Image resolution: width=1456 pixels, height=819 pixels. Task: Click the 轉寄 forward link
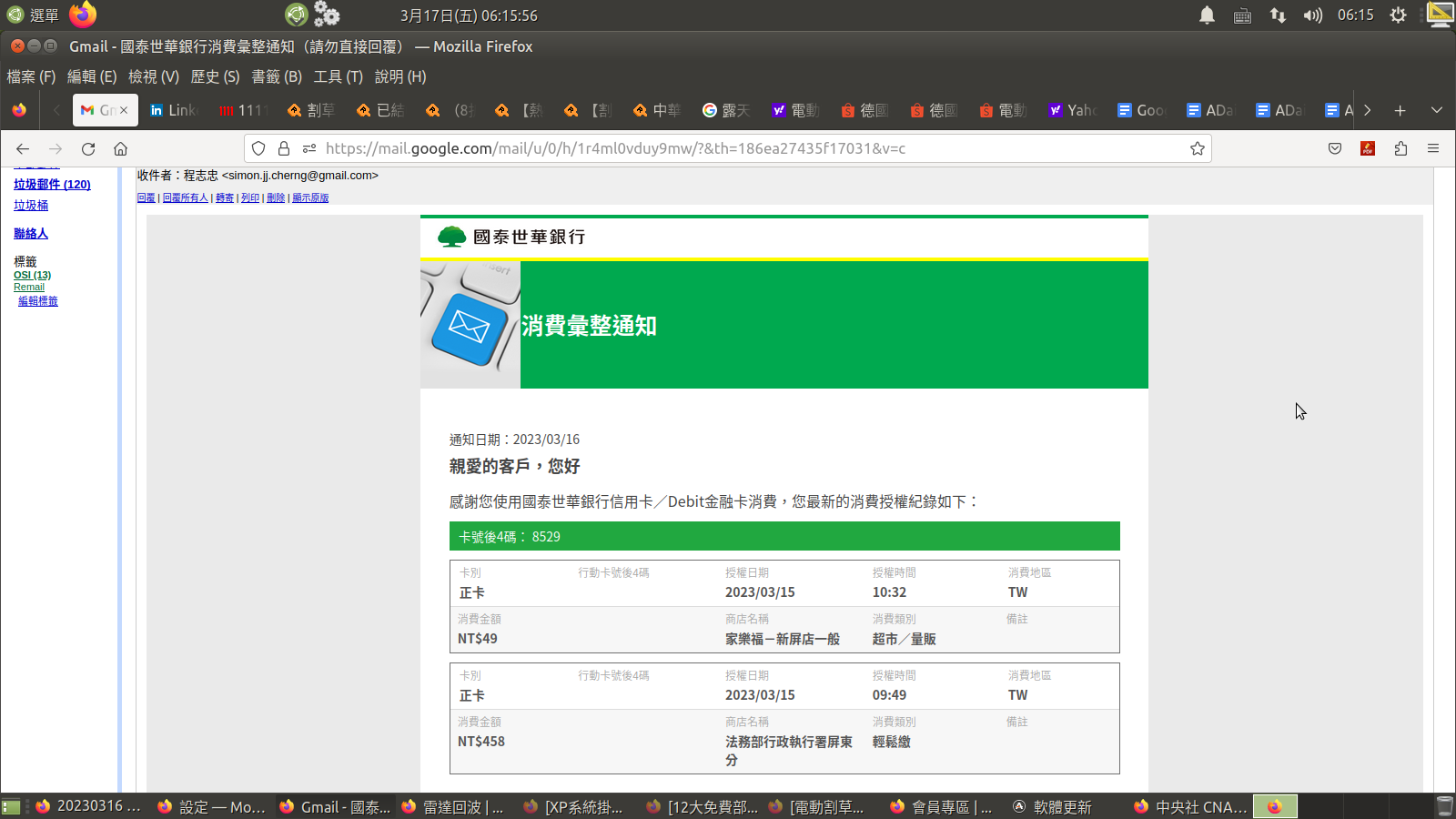(x=225, y=197)
